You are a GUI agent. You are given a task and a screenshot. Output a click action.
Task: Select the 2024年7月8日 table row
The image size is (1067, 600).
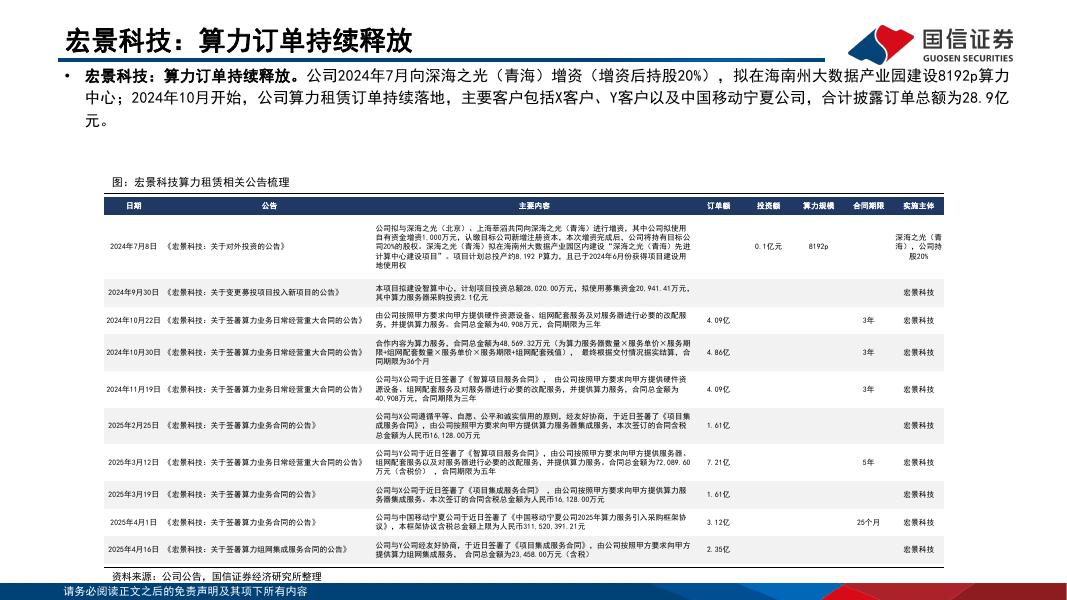(x=400, y=245)
